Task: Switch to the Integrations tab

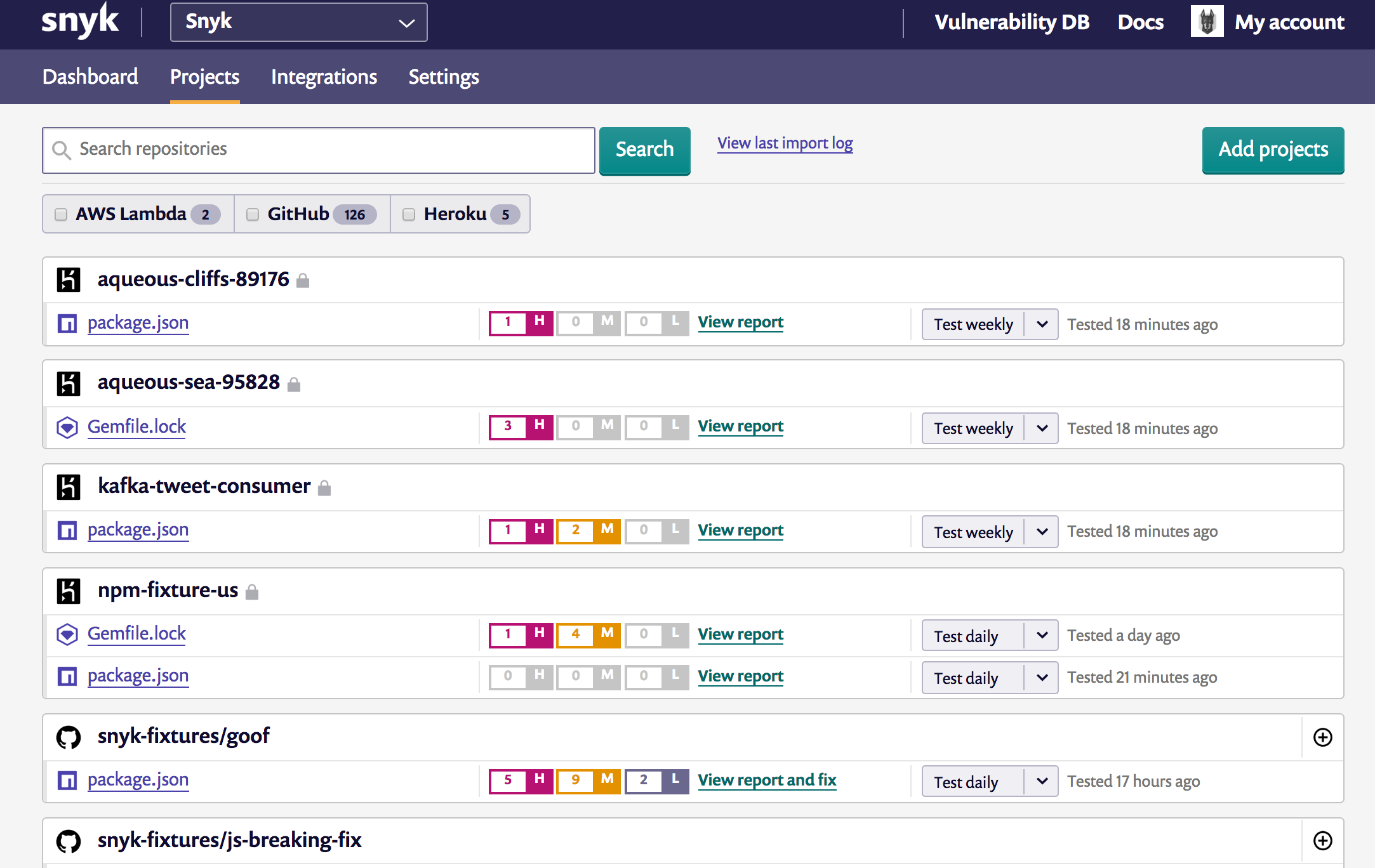Action: tap(324, 77)
